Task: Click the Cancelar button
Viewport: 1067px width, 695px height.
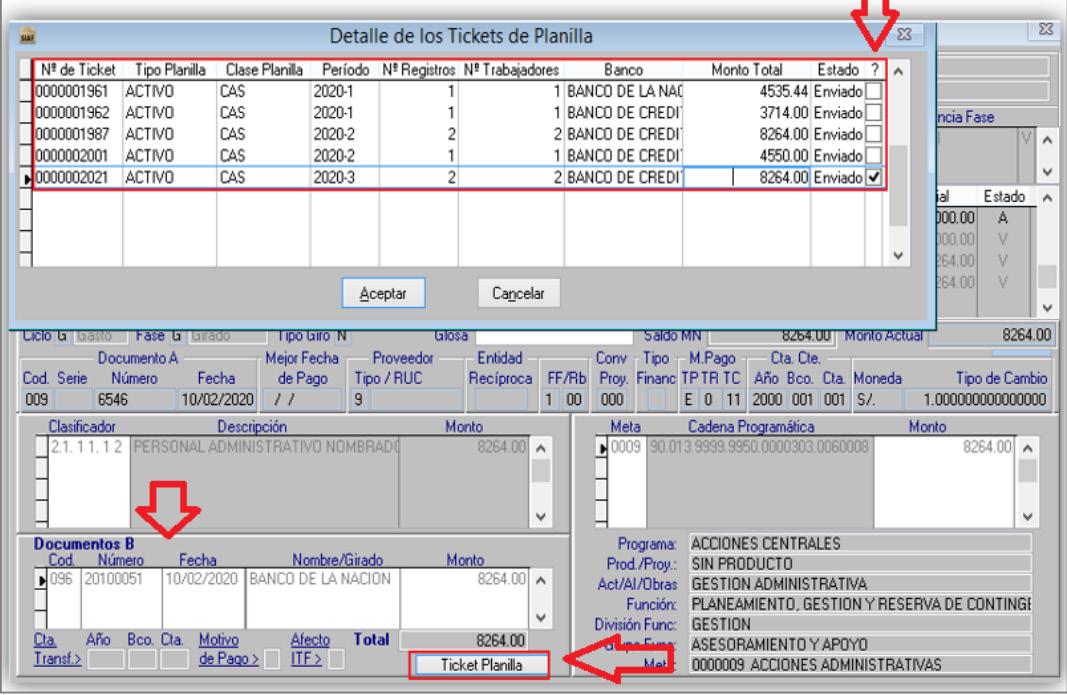Action: click(519, 293)
